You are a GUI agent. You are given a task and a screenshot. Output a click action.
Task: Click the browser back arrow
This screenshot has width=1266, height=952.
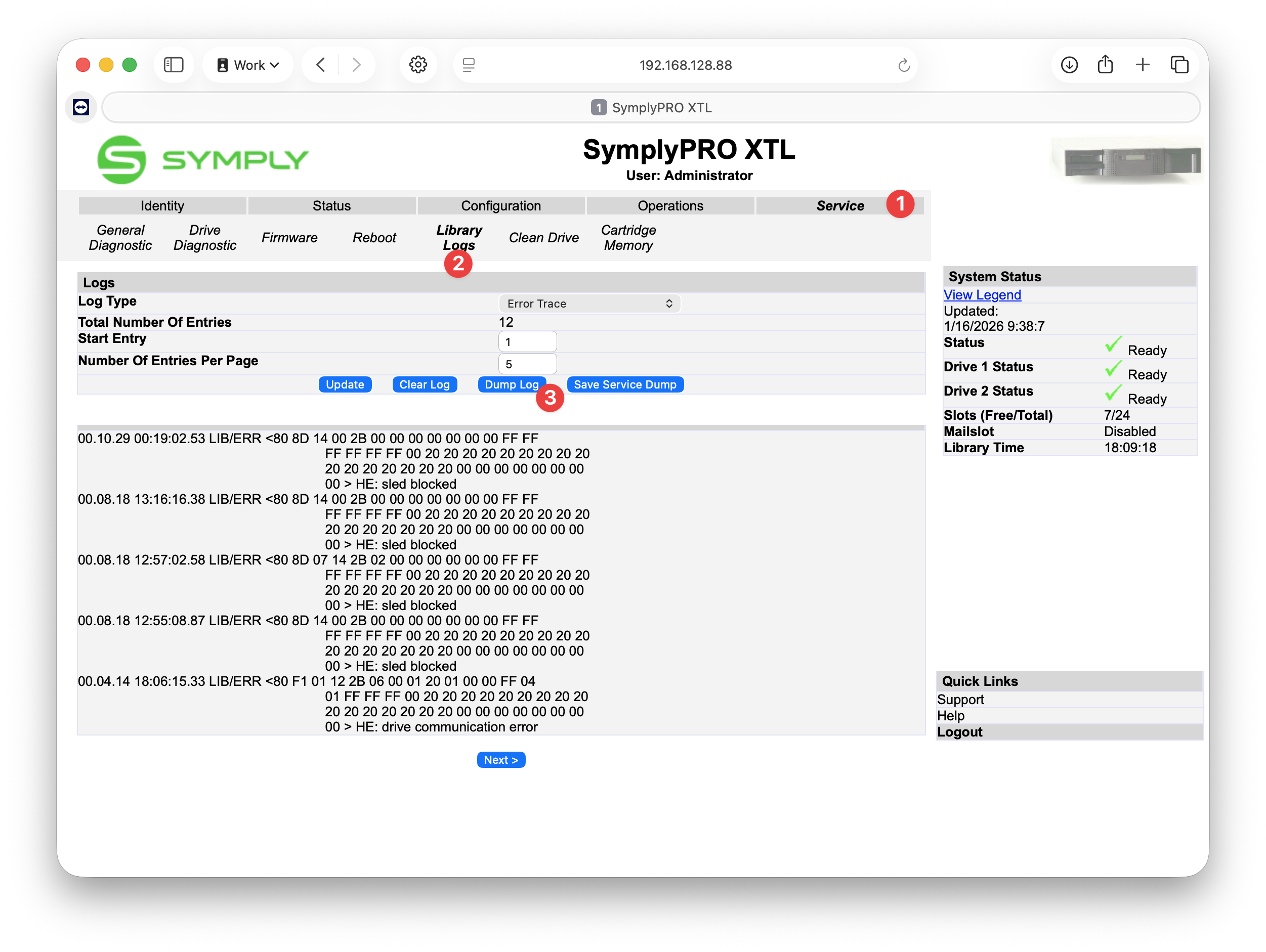tap(320, 65)
